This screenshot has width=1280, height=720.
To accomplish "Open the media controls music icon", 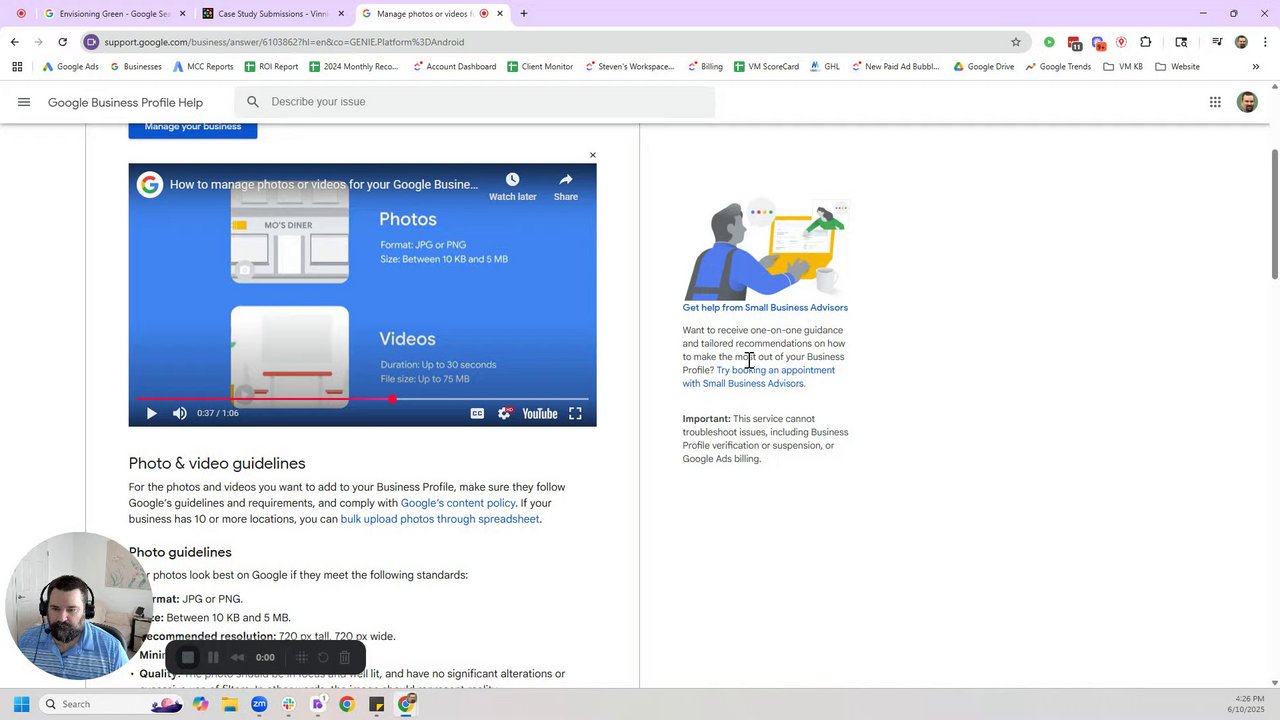I will pos(1217,42).
